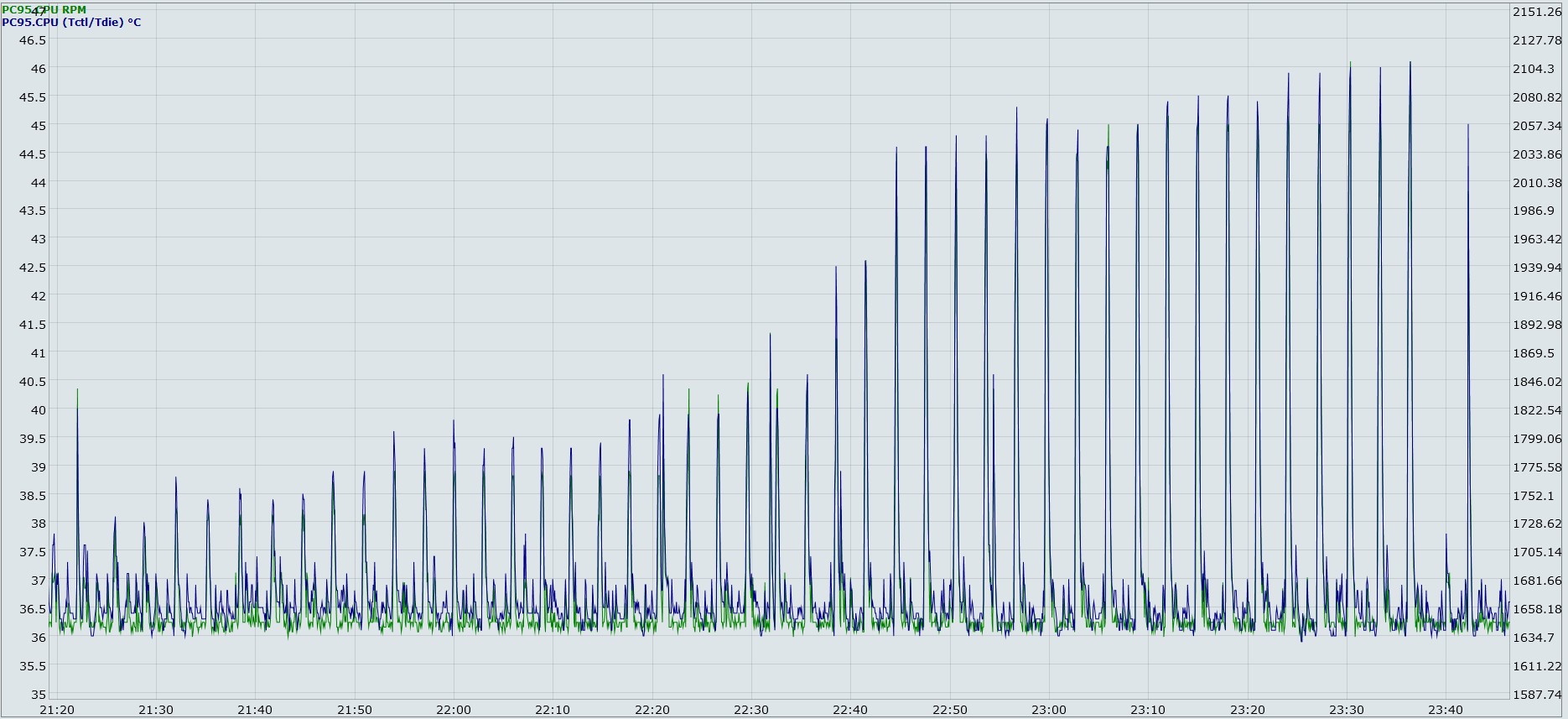Click the 1799.06 RPM axis label
Image resolution: width=1568 pixels, height=719 pixels.
point(1537,439)
